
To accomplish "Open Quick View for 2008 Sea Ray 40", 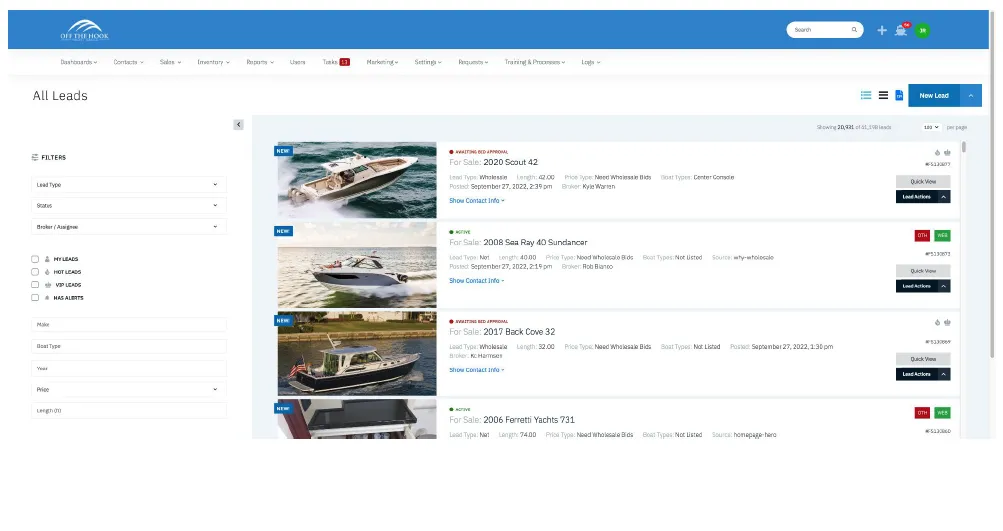I will pos(923,271).
